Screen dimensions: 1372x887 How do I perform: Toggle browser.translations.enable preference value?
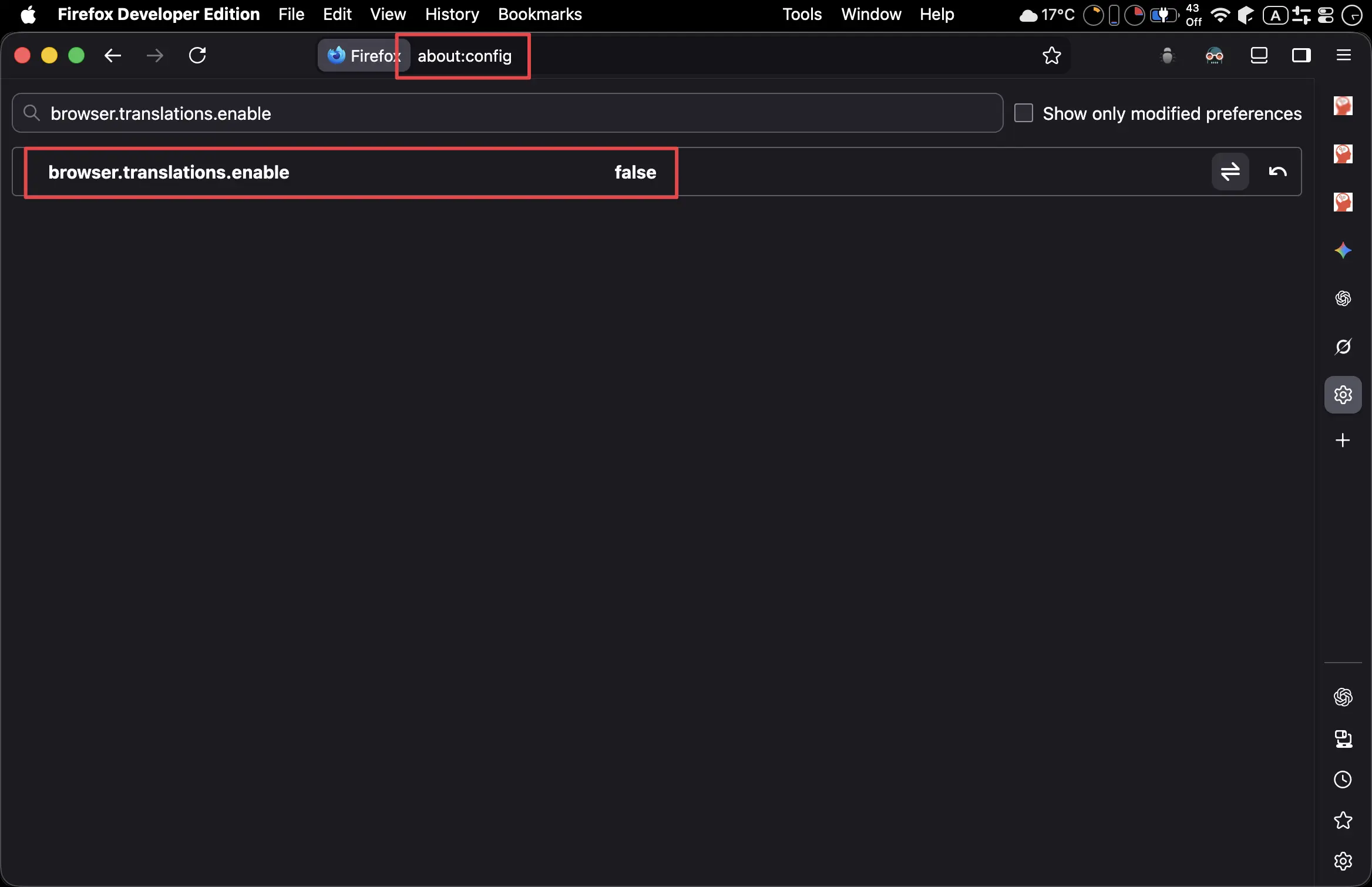click(x=1230, y=172)
